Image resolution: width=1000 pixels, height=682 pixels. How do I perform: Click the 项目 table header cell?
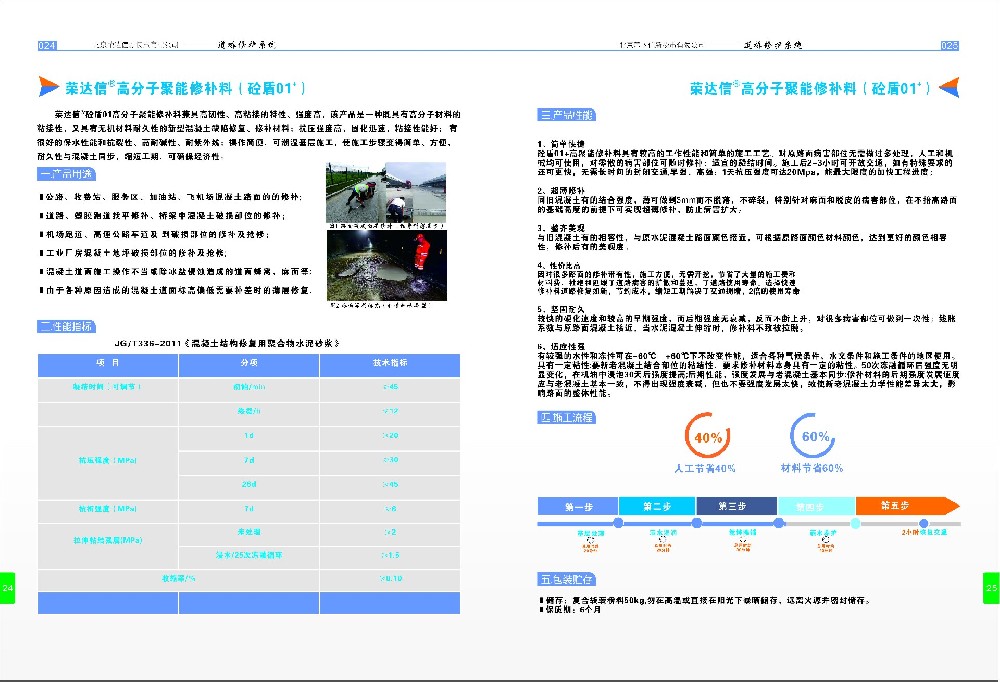coord(108,364)
